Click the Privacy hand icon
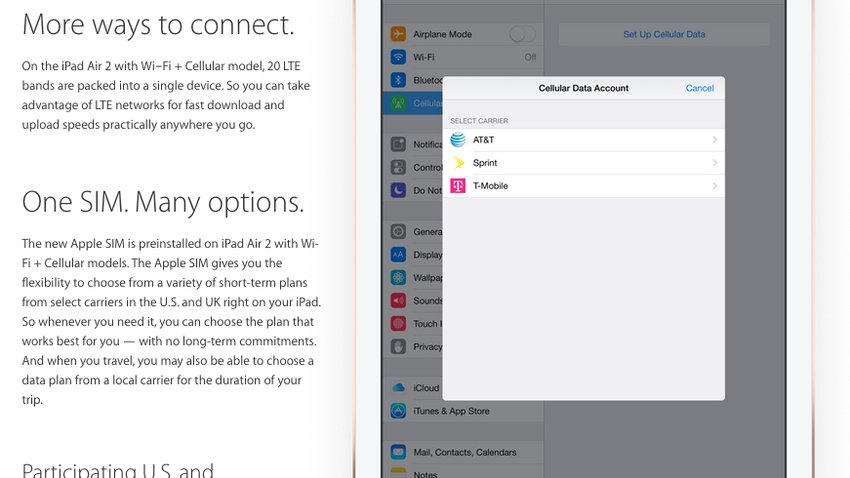Viewport: 850px width, 478px height. click(x=398, y=346)
